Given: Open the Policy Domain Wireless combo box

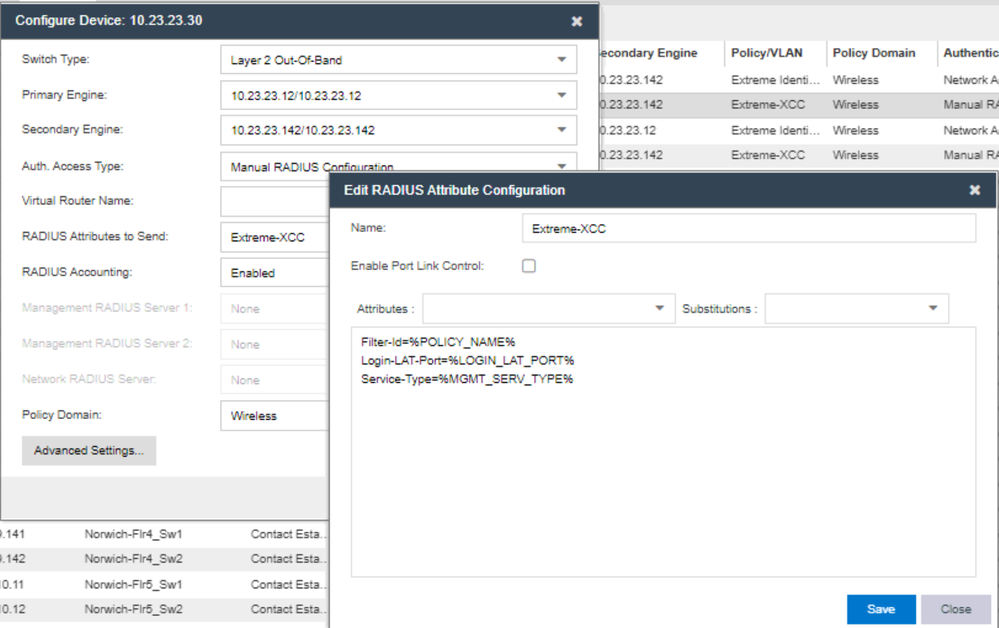Looking at the screenshot, I should [275, 416].
